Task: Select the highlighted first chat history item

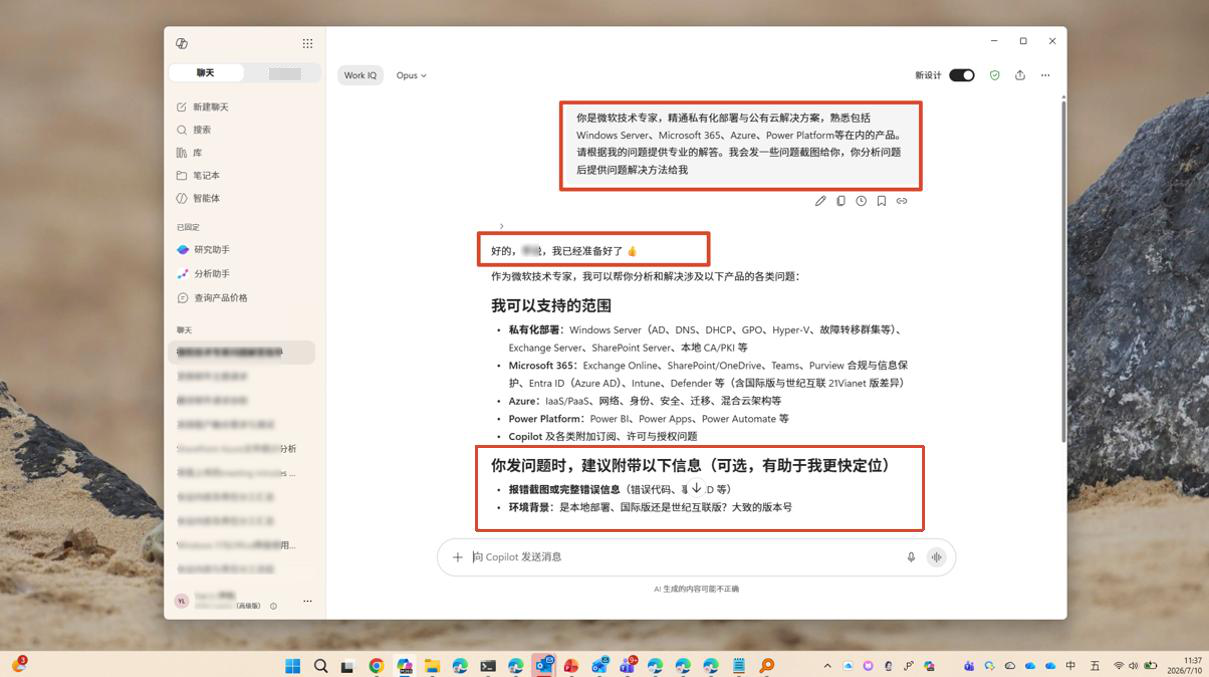Action: (x=243, y=352)
